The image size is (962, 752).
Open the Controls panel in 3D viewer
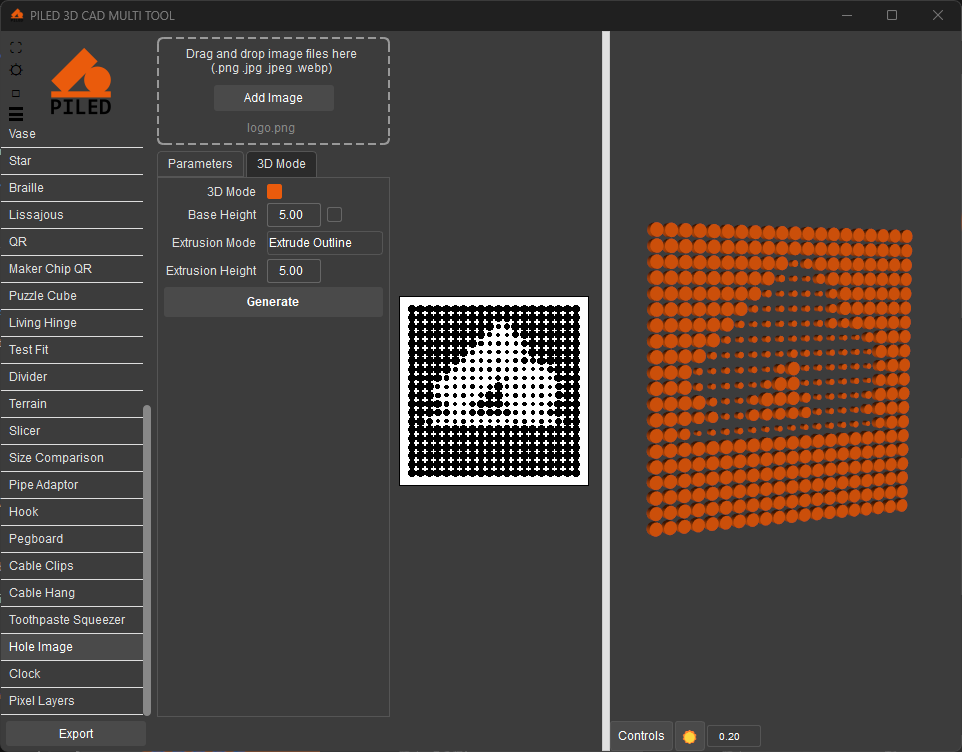pos(641,736)
